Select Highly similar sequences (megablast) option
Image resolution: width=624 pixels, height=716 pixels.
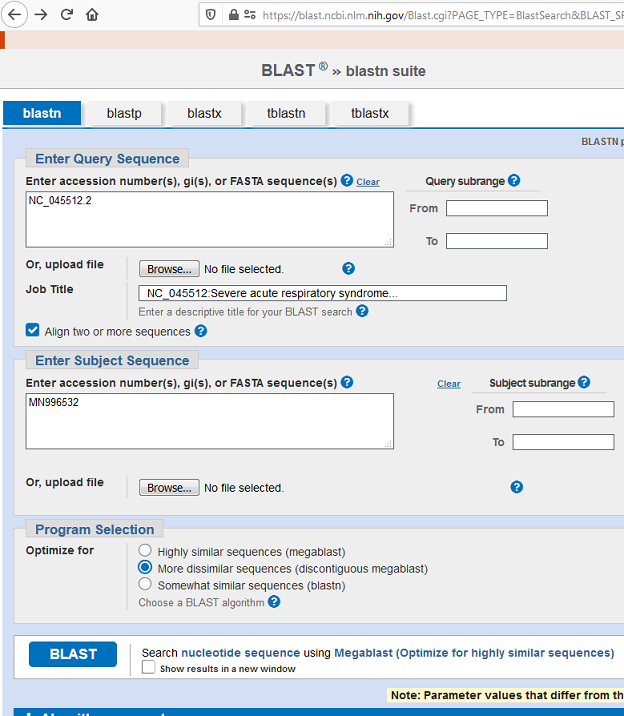(x=145, y=551)
